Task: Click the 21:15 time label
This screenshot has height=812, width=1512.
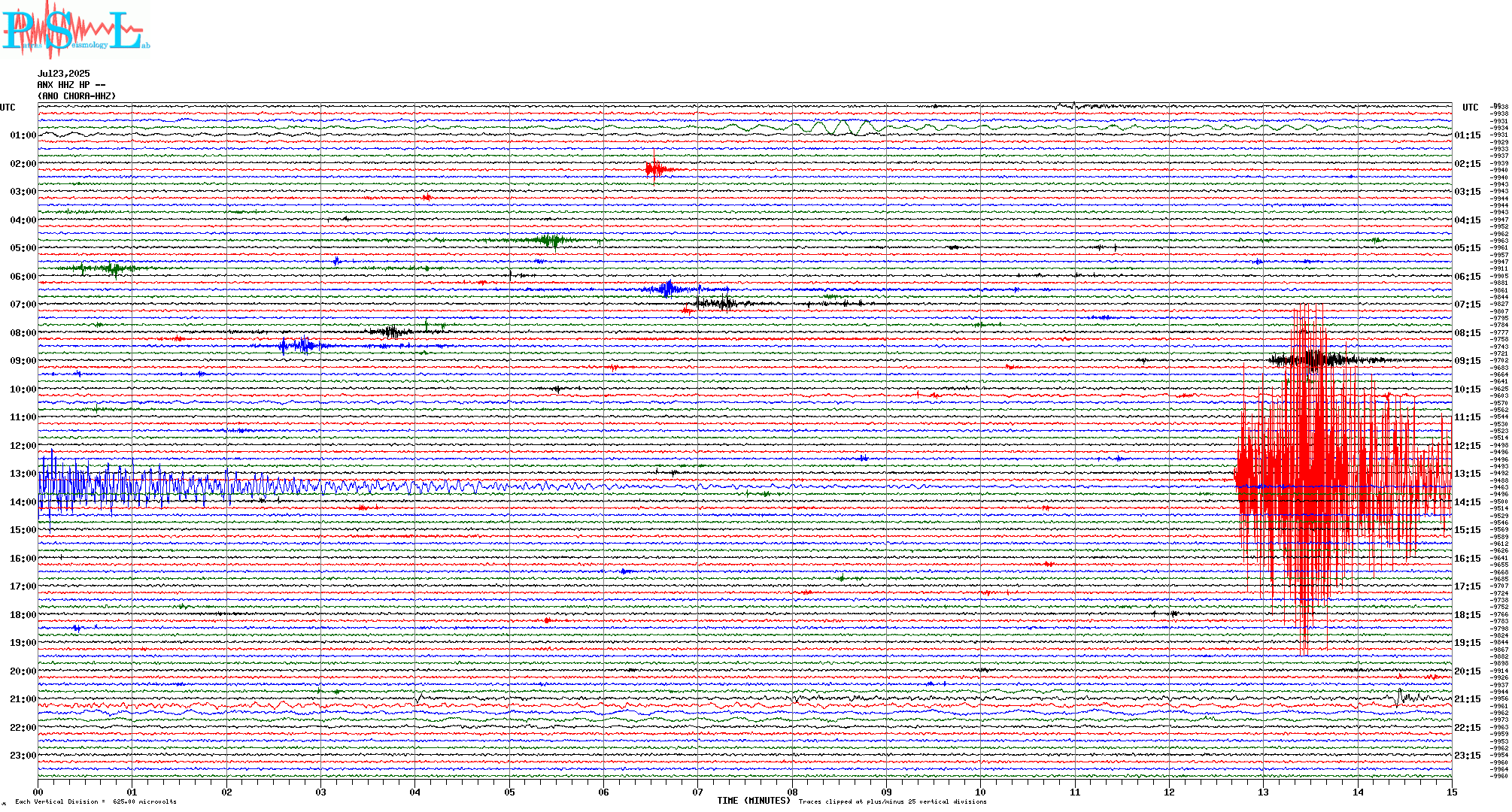Action: click(1468, 699)
